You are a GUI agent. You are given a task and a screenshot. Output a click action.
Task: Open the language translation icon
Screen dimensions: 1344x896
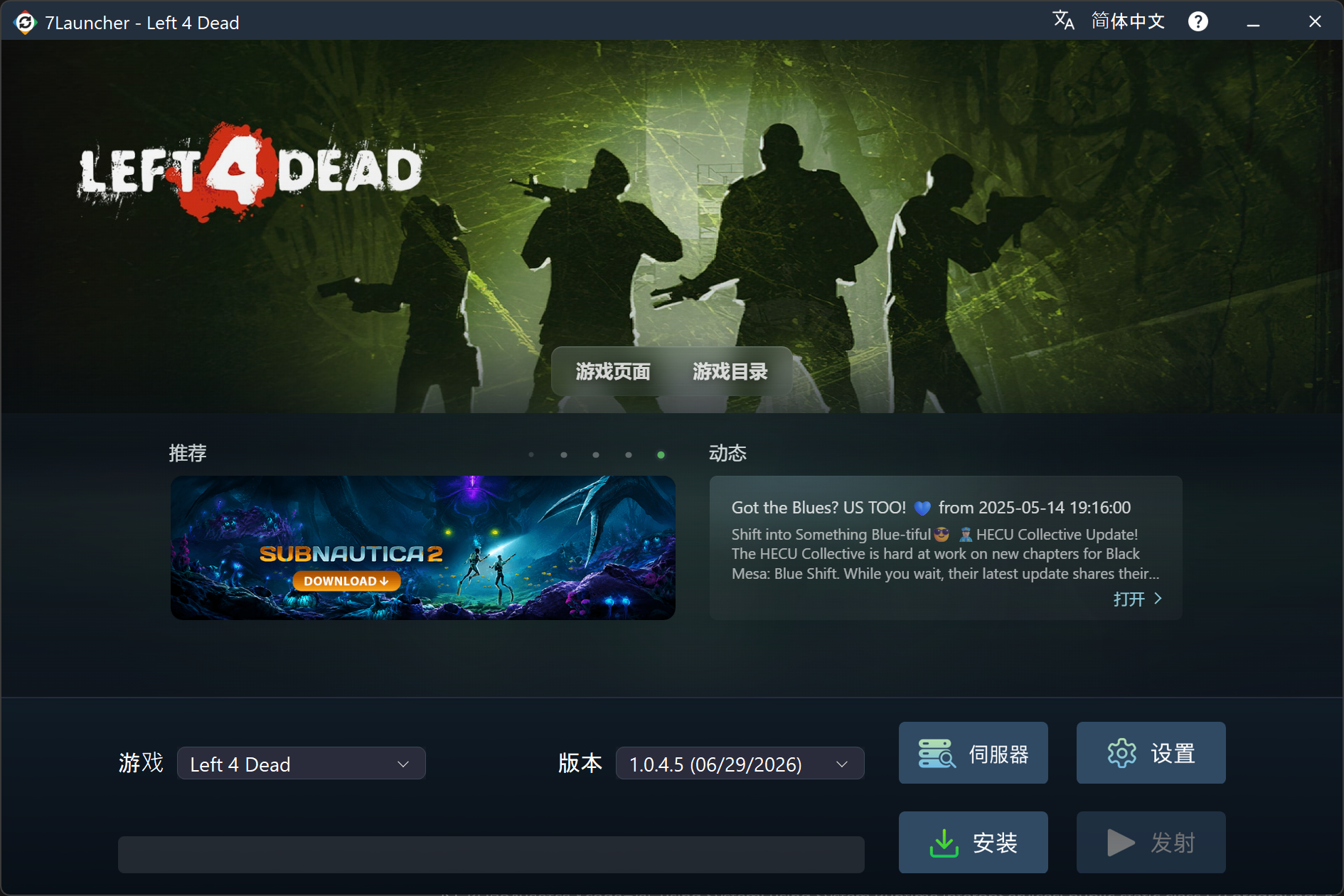click(1063, 21)
